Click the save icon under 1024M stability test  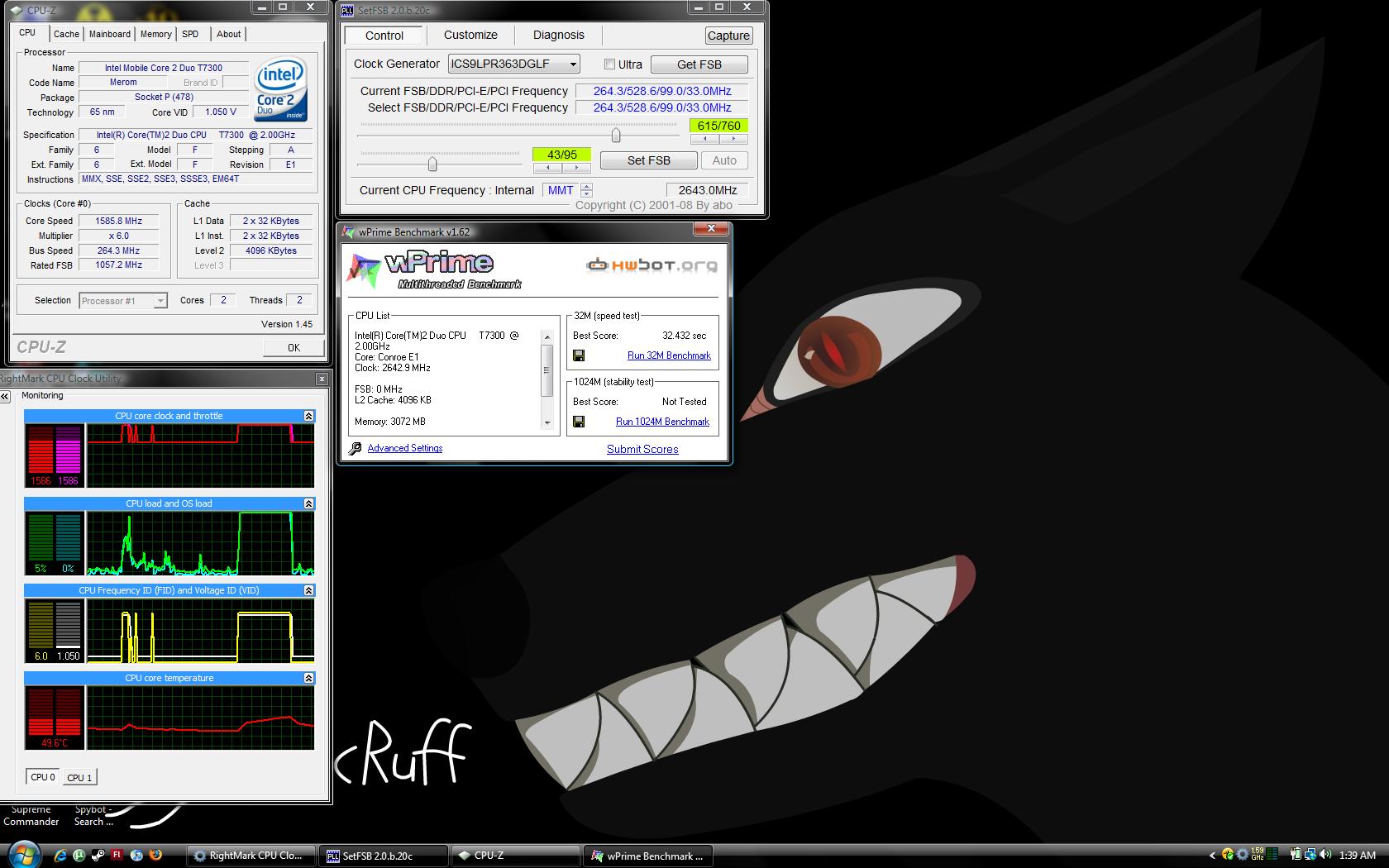579,422
